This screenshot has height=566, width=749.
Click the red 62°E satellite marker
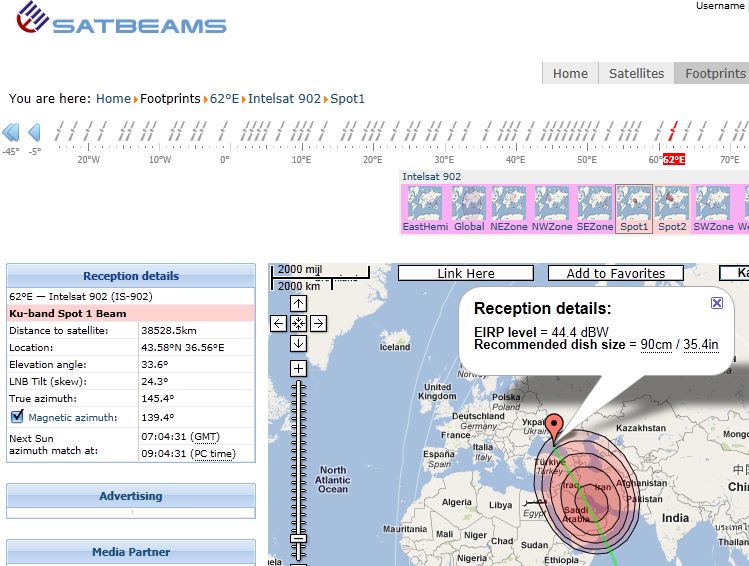pyautogui.click(x=673, y=130)
